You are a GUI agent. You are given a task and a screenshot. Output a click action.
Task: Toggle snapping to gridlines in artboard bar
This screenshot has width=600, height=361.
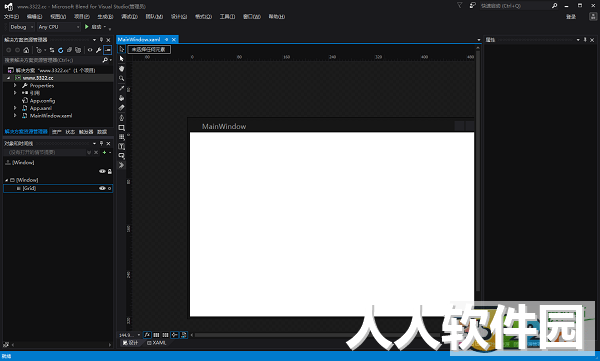pos(165,335)
